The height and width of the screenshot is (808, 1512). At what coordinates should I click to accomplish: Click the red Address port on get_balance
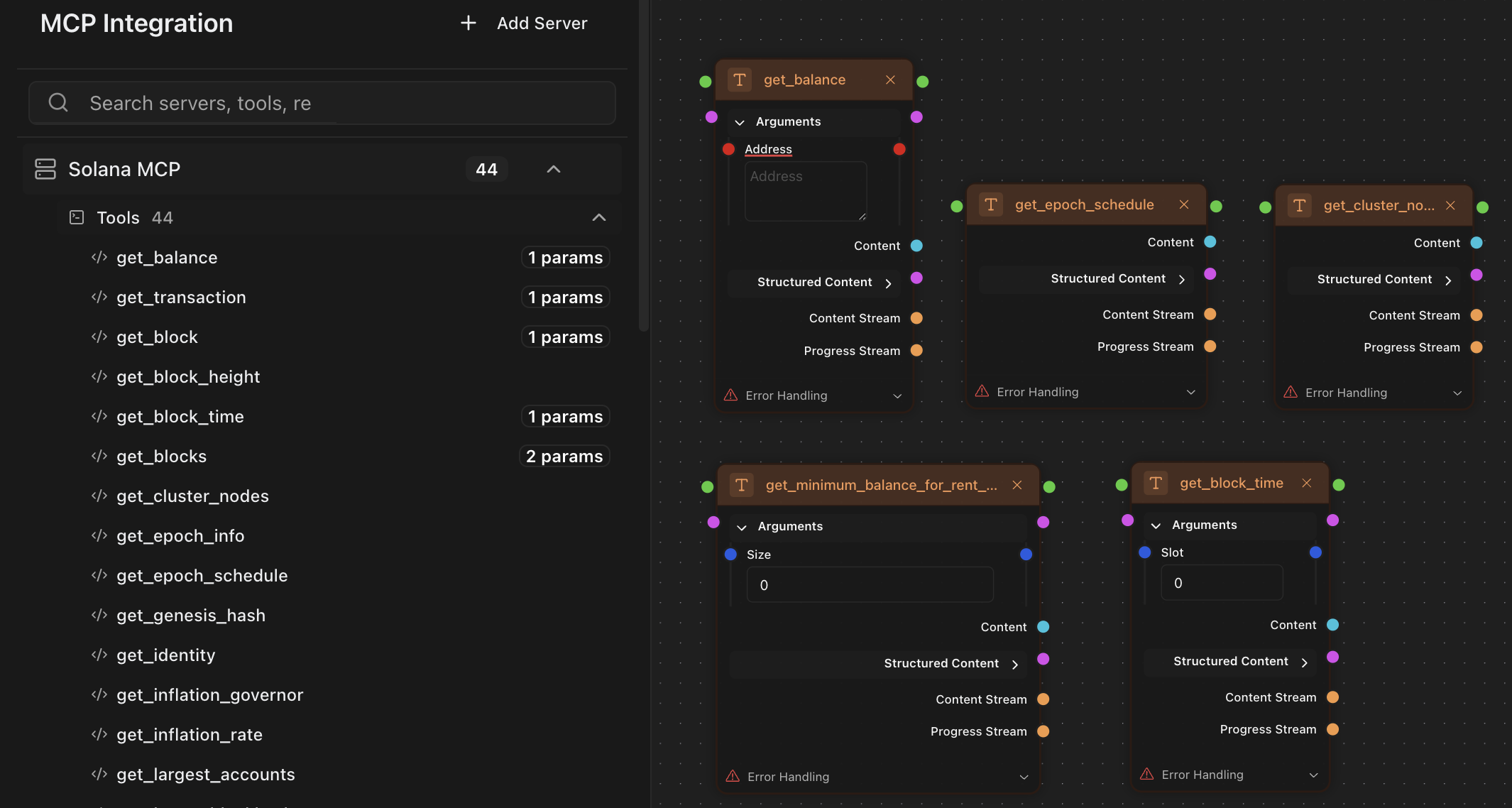point(728,149)
